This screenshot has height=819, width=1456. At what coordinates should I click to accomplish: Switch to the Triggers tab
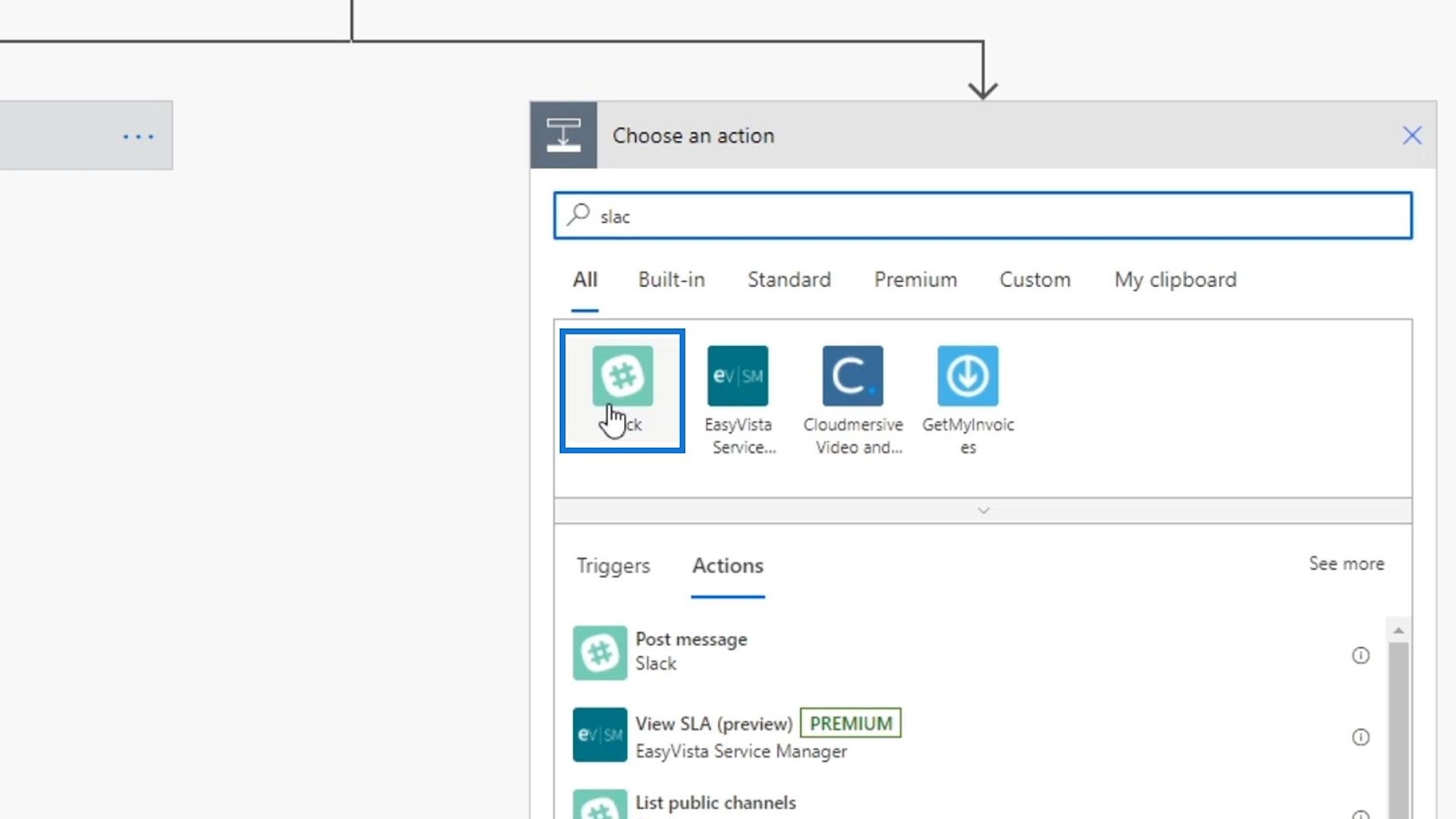tap(613, 565)
